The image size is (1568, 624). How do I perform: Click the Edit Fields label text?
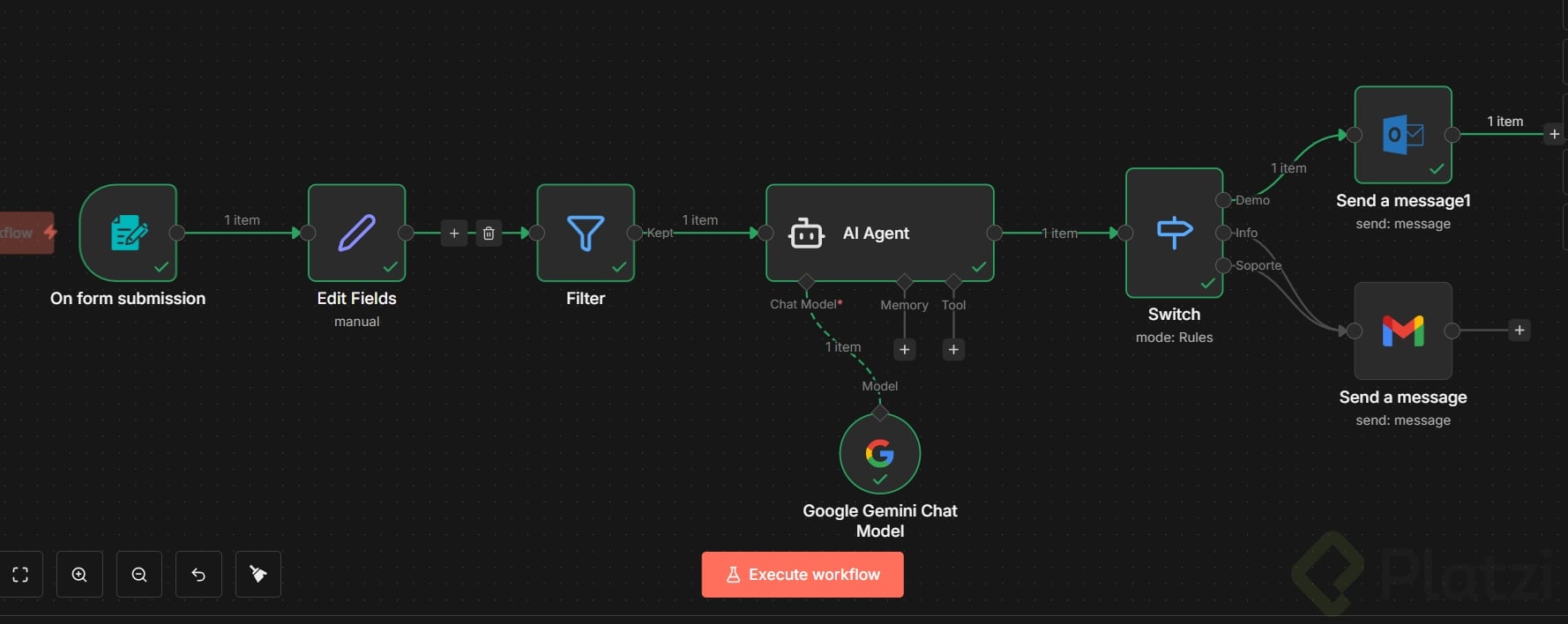[356, 299]
